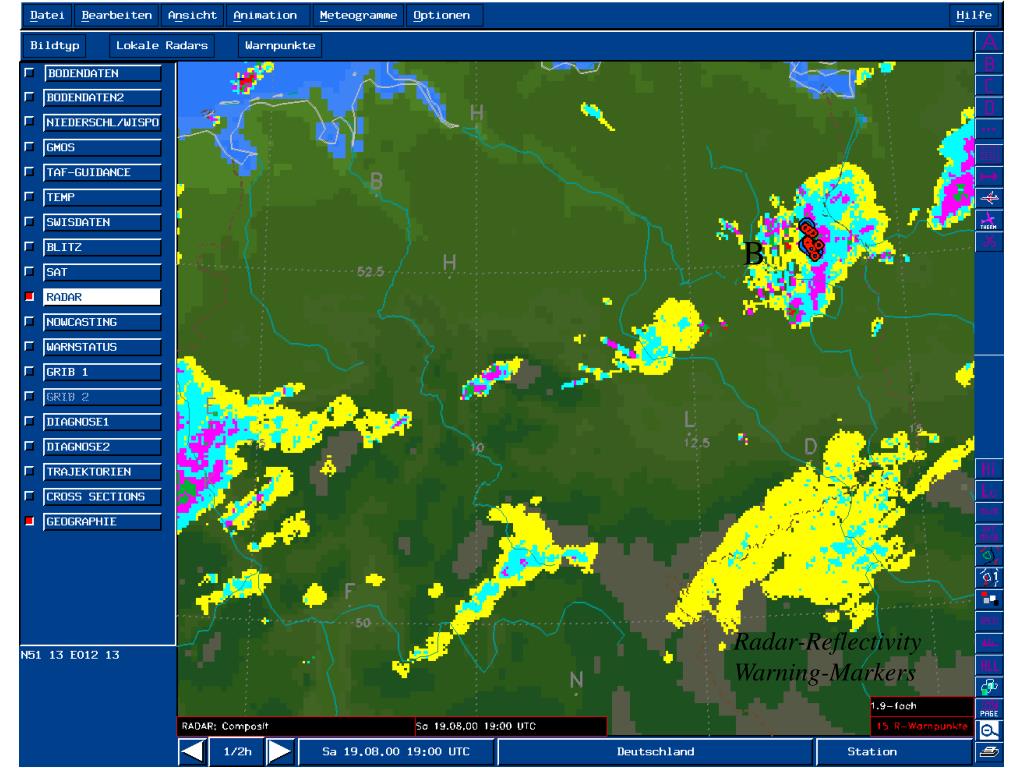Image resolution: width=1024 pixels, height=768 pixels.
Task: Print using the printer icon
Action: click(x=989, y=752)
